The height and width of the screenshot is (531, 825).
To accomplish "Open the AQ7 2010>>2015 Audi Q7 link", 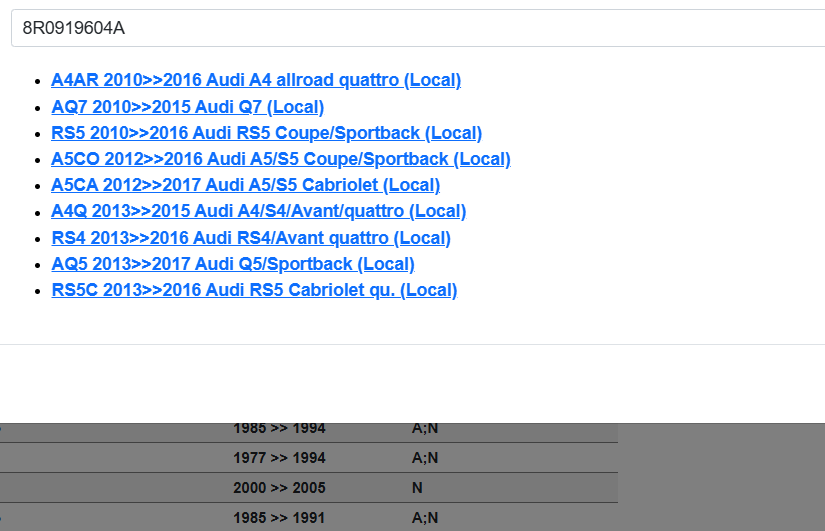I will coord(187,107).
